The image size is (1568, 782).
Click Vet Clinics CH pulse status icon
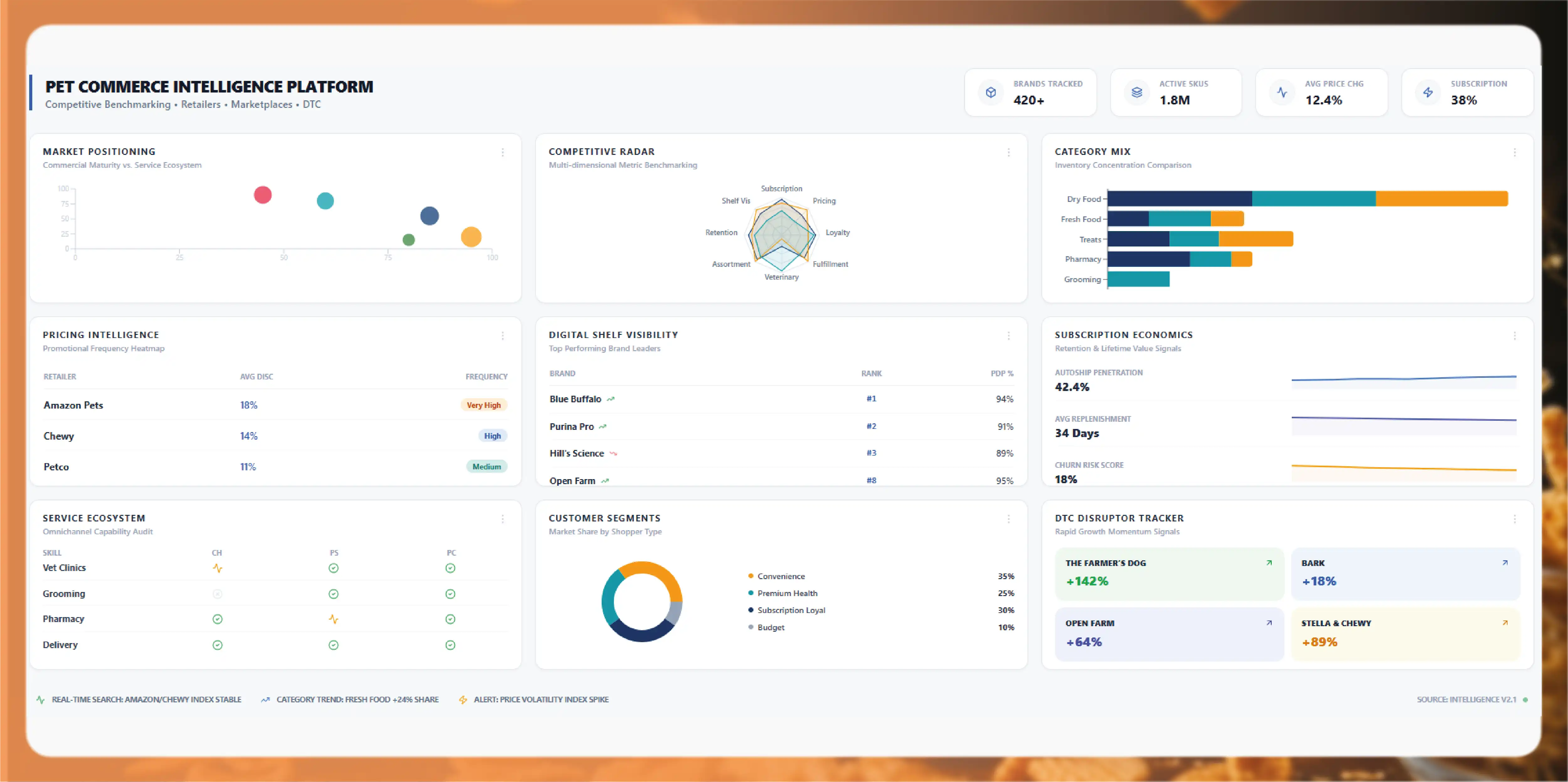217,568
